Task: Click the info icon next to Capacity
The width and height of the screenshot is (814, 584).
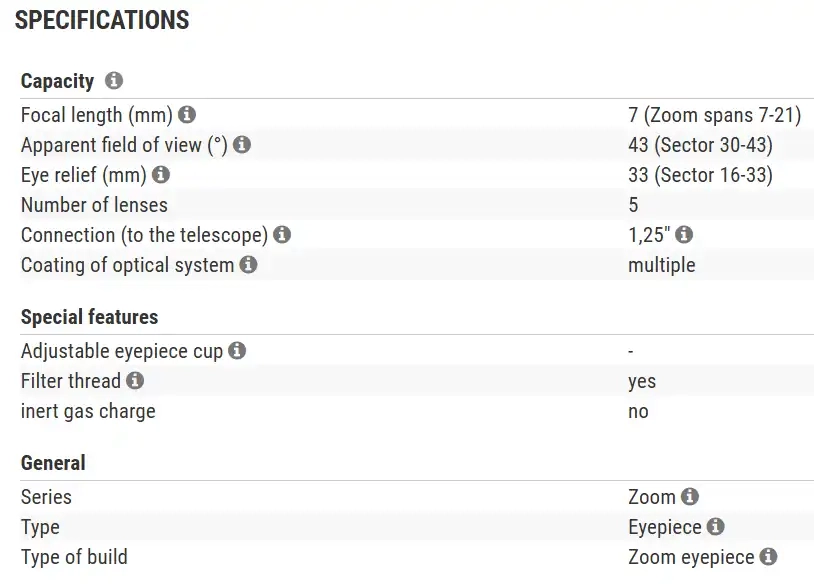Action: tap(114, 81)
